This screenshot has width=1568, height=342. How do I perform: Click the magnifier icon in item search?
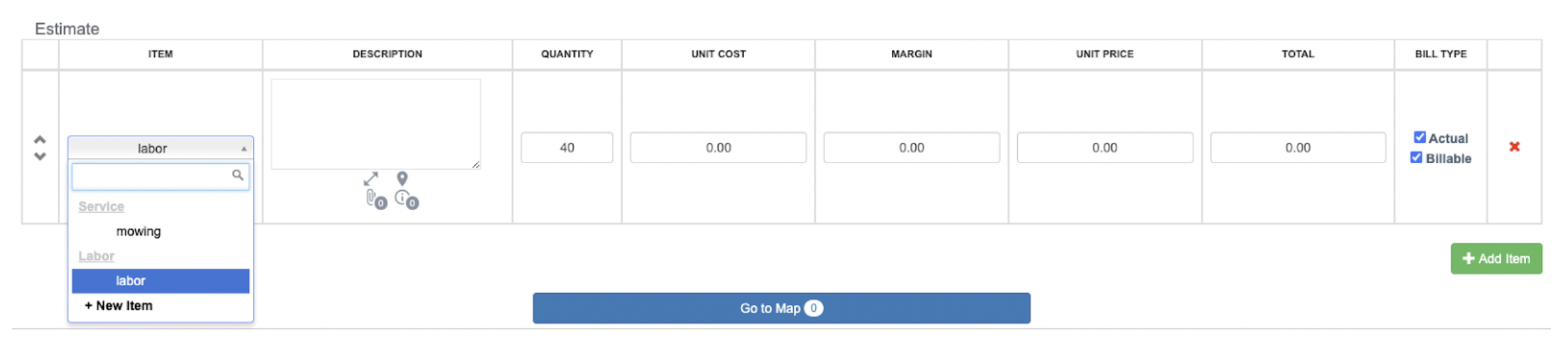[x=238, y=175]
